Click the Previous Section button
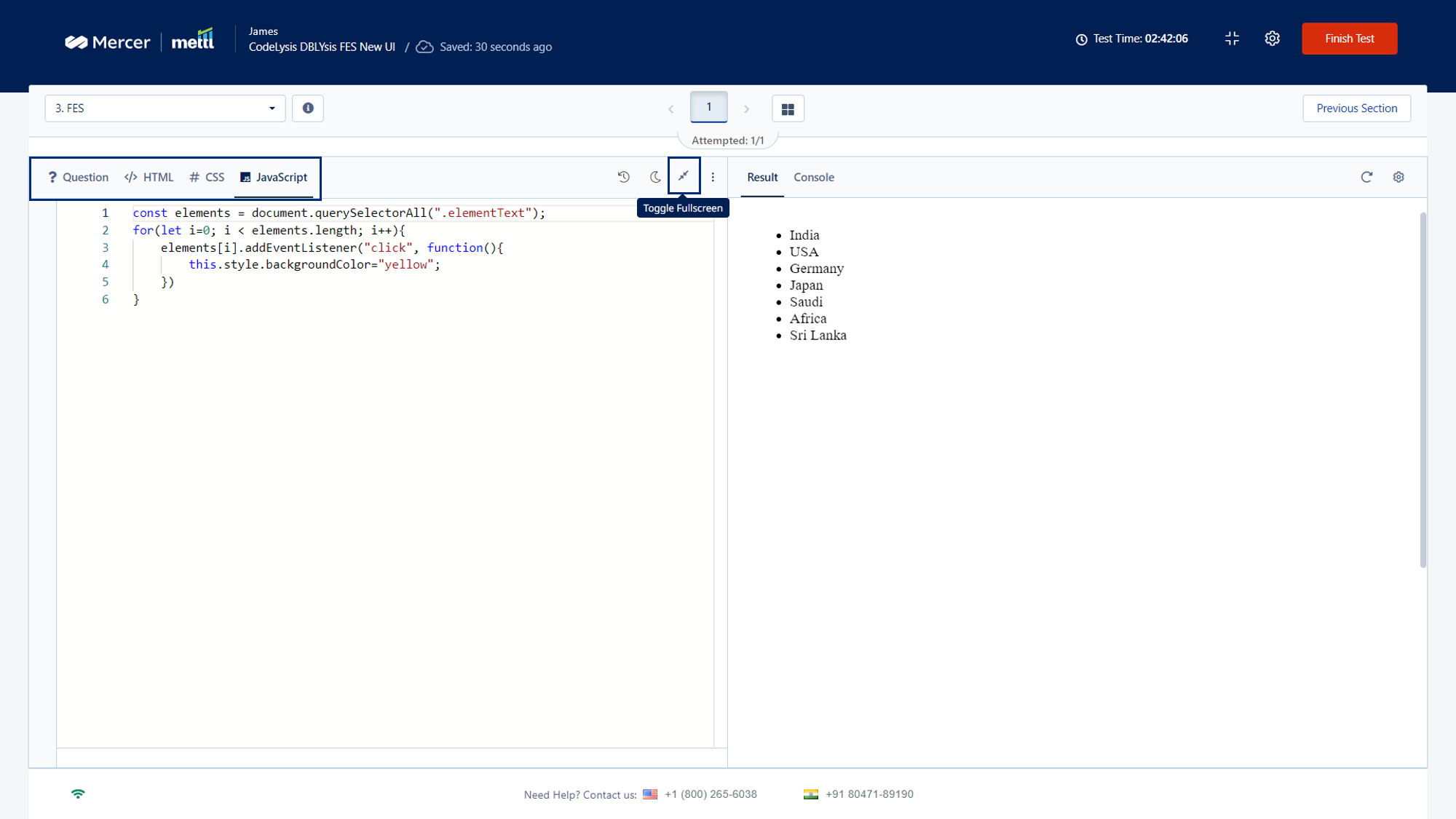The height and width of the screenshot is (819, 1456). pos(1356,108)
